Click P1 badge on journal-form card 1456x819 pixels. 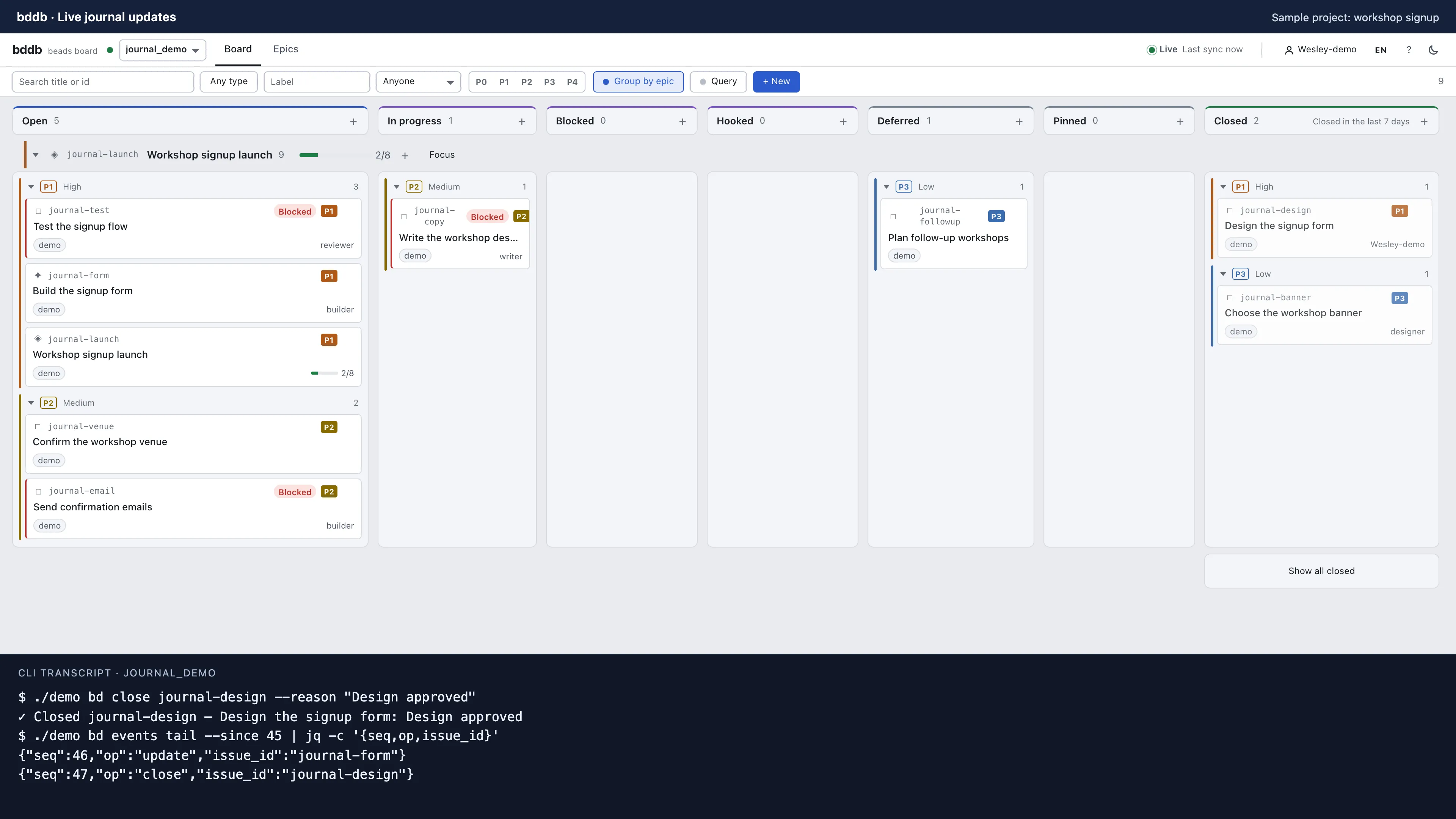pyautogui.click(x=329, y=276)
